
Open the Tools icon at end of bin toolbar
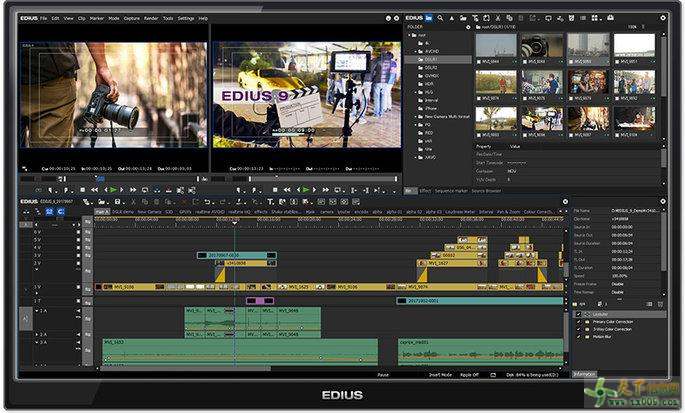pos(610,18)
